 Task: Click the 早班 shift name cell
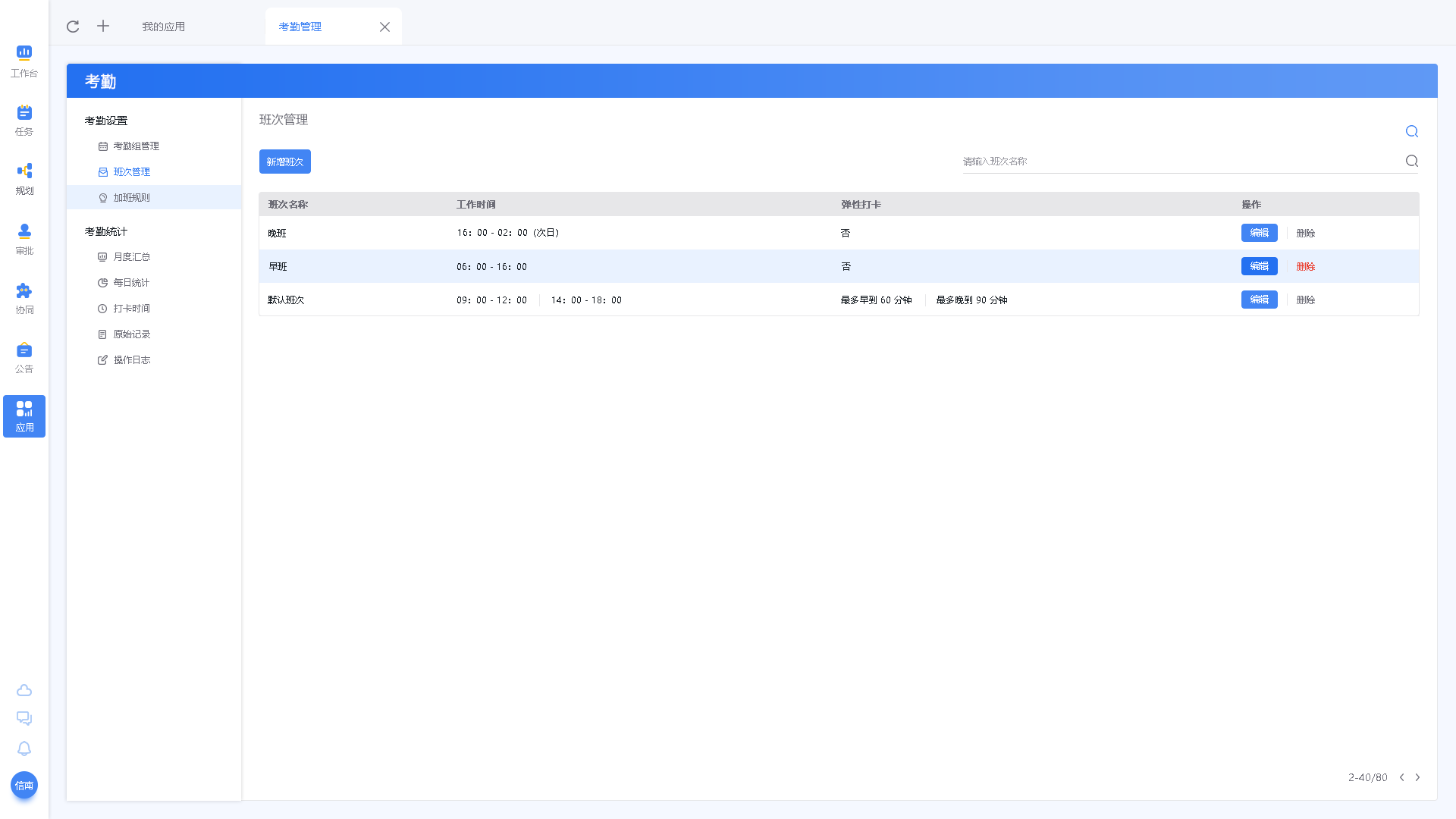pos(278,266)
